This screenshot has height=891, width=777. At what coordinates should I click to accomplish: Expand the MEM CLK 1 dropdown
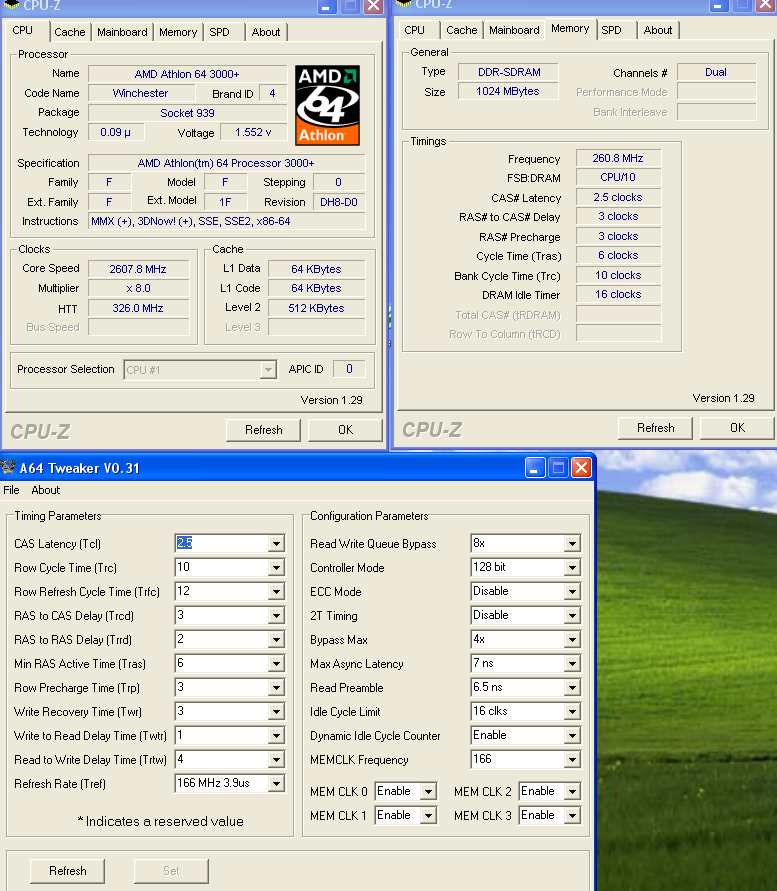[429, 815]
